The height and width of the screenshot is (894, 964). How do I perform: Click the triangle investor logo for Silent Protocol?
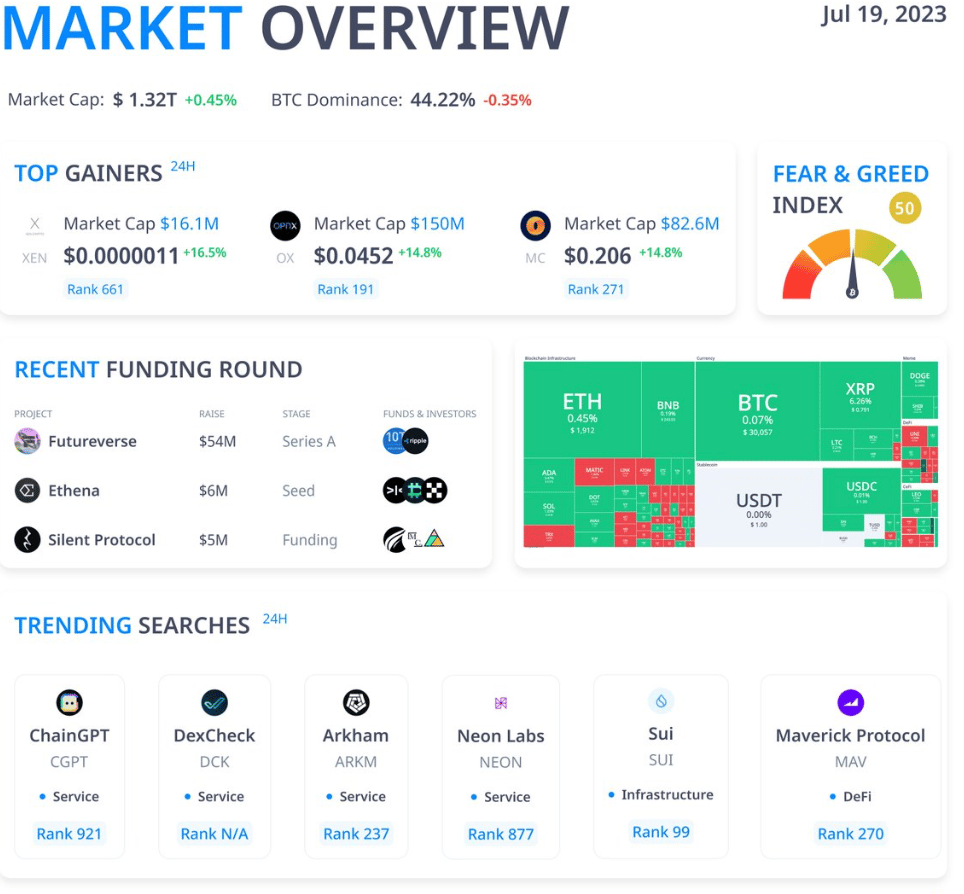pos(435,539)
